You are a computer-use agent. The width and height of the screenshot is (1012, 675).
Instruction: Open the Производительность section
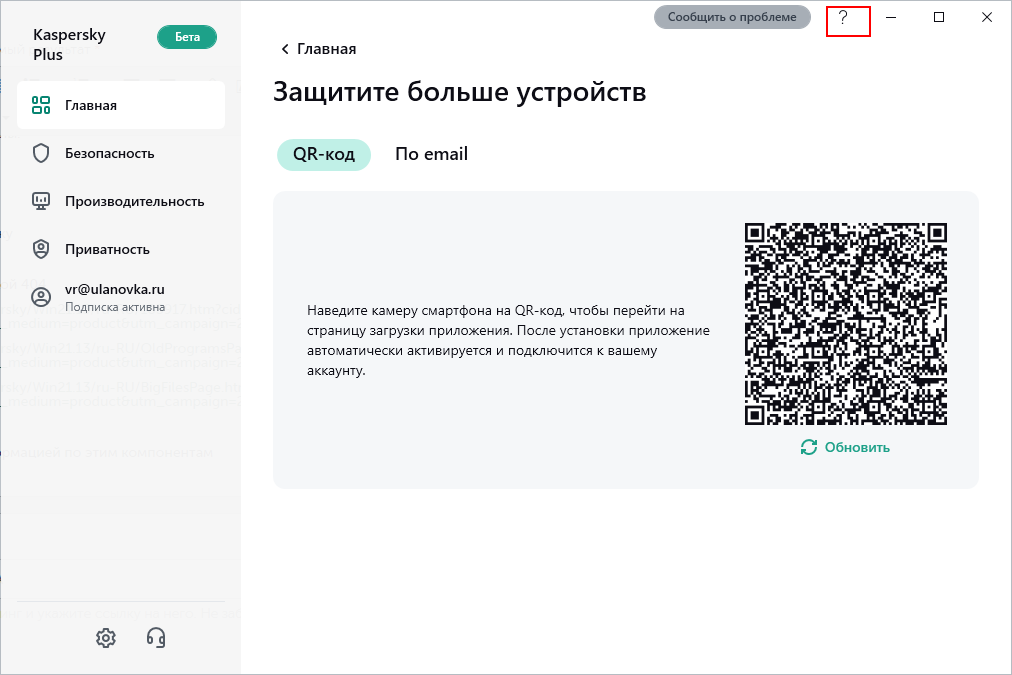tap(121, 201)
